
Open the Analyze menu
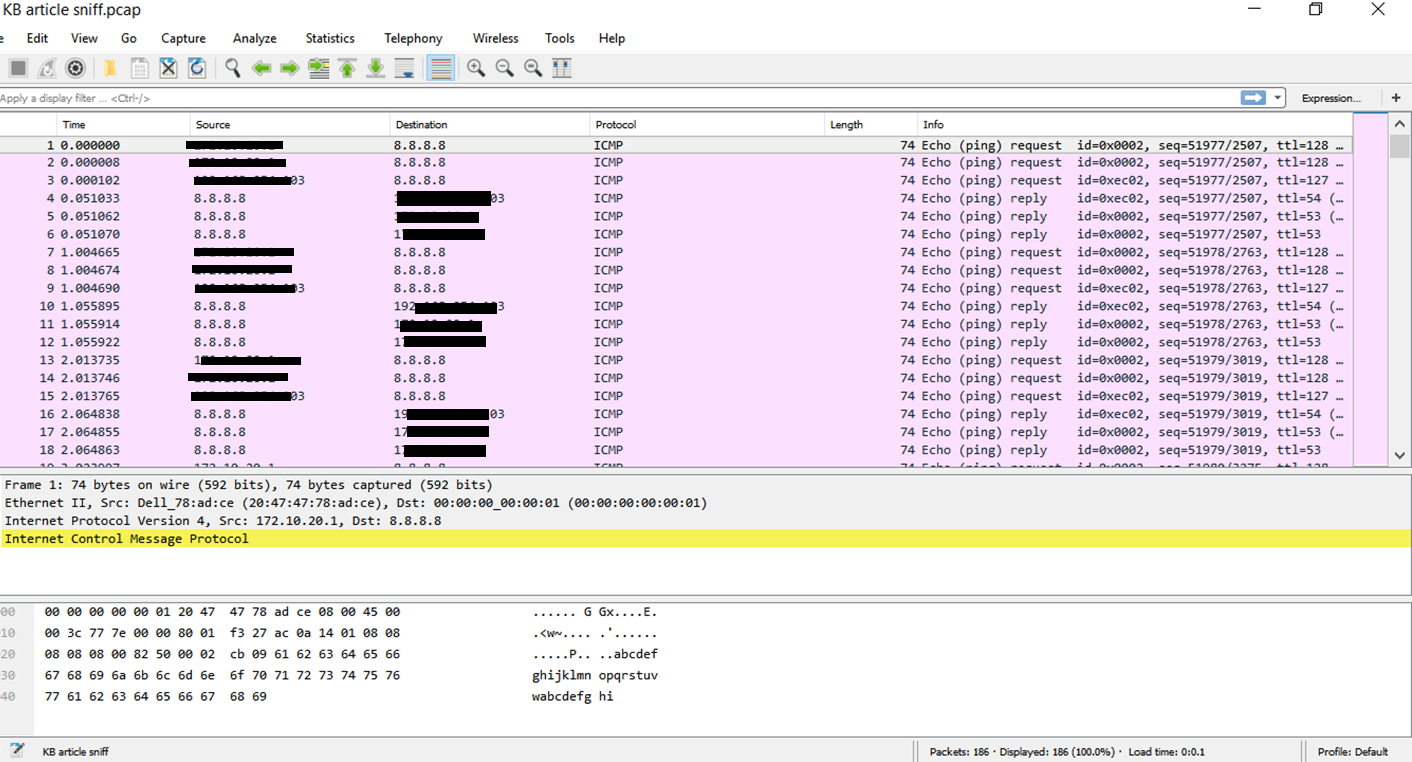pyautogui.click(x=255, y=38)
